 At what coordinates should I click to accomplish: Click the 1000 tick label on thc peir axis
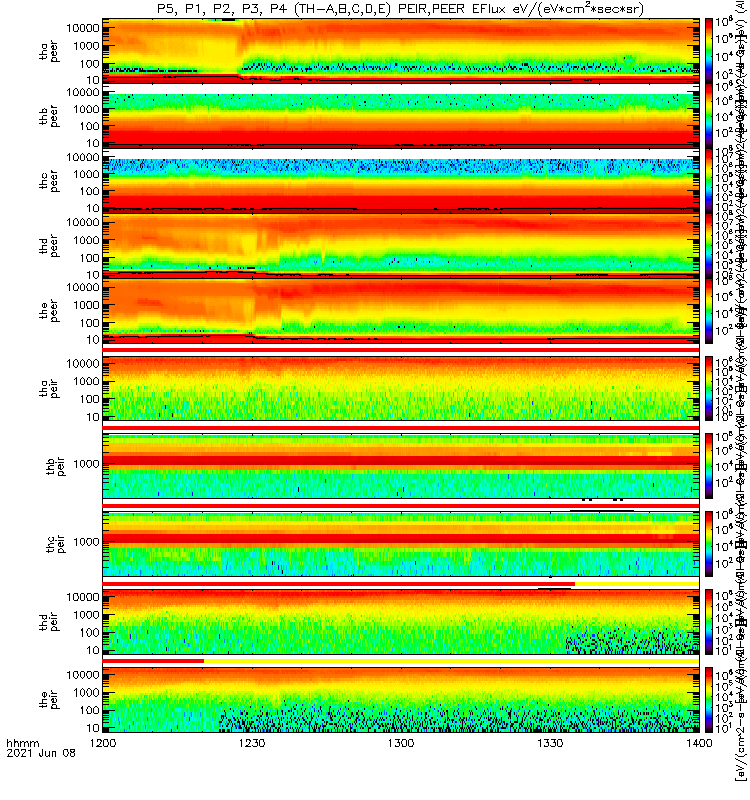tap(86, 542)
